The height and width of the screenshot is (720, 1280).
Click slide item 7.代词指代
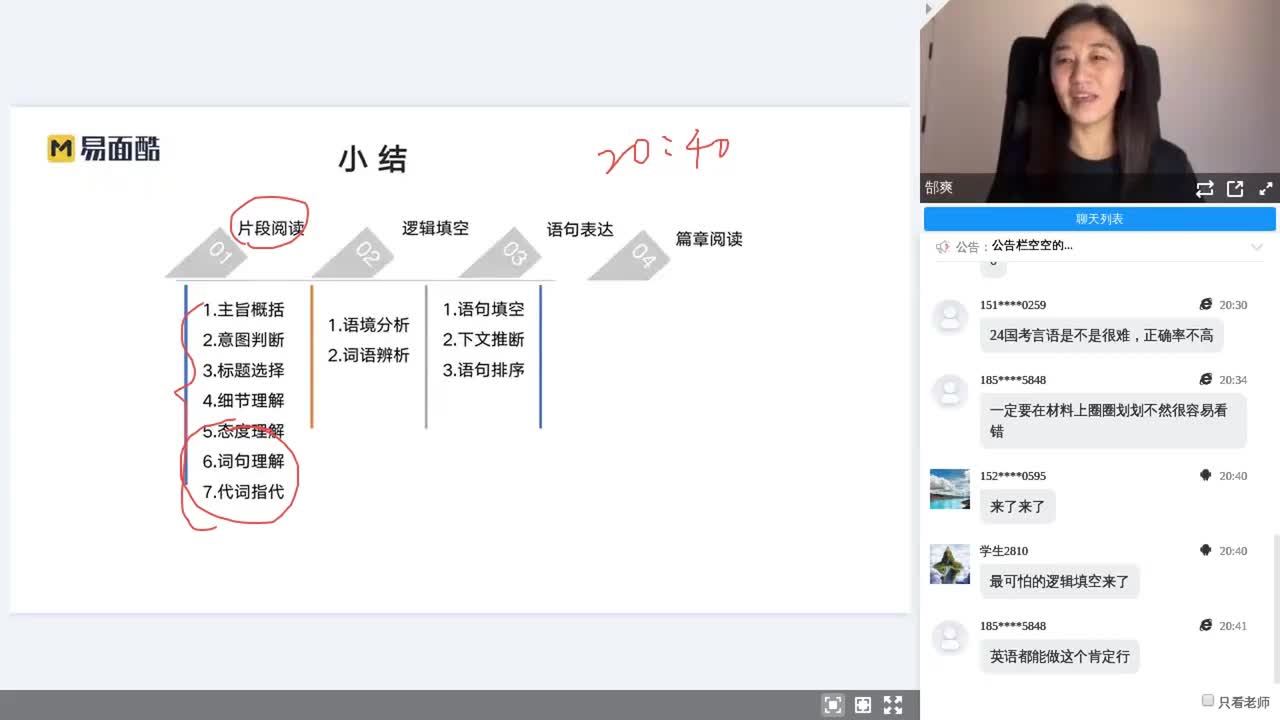click(243, 492)
